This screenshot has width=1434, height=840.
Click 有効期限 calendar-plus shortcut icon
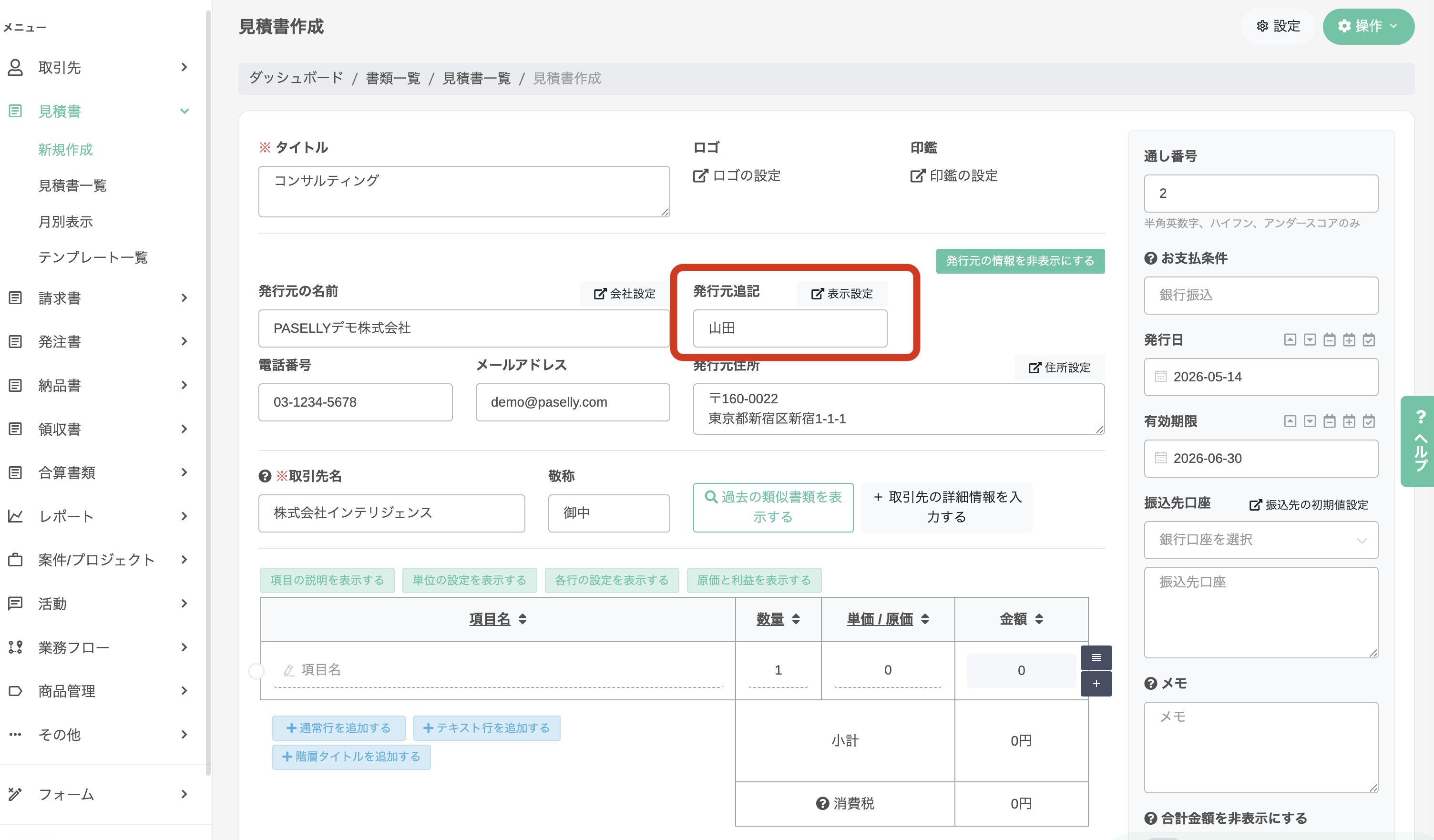[1349, 421]
